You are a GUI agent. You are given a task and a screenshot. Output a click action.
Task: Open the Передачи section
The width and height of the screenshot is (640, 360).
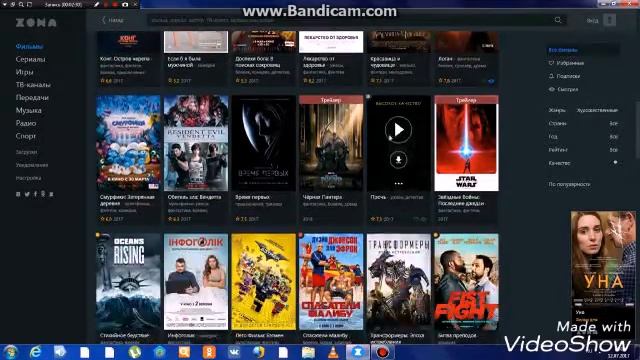coord(32,98)
